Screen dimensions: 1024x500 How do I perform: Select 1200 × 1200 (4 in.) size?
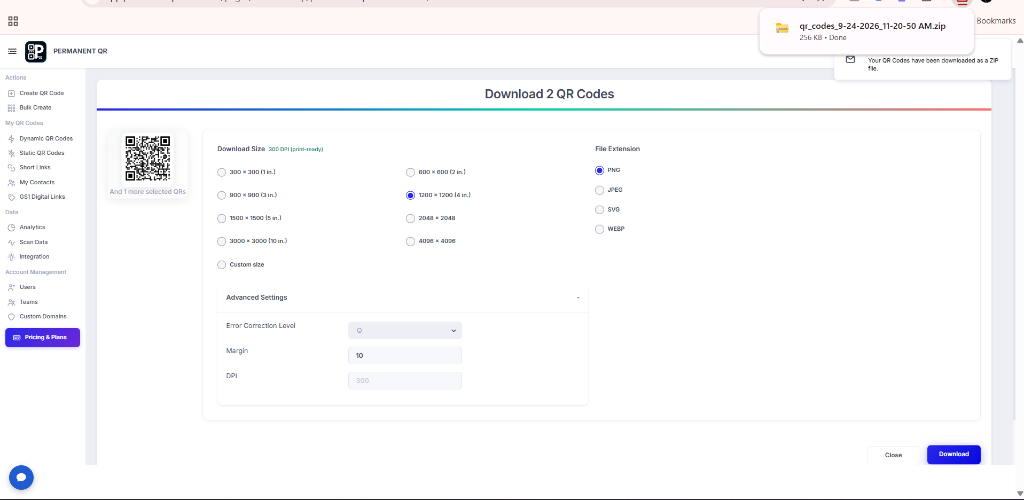click(410, 195)
